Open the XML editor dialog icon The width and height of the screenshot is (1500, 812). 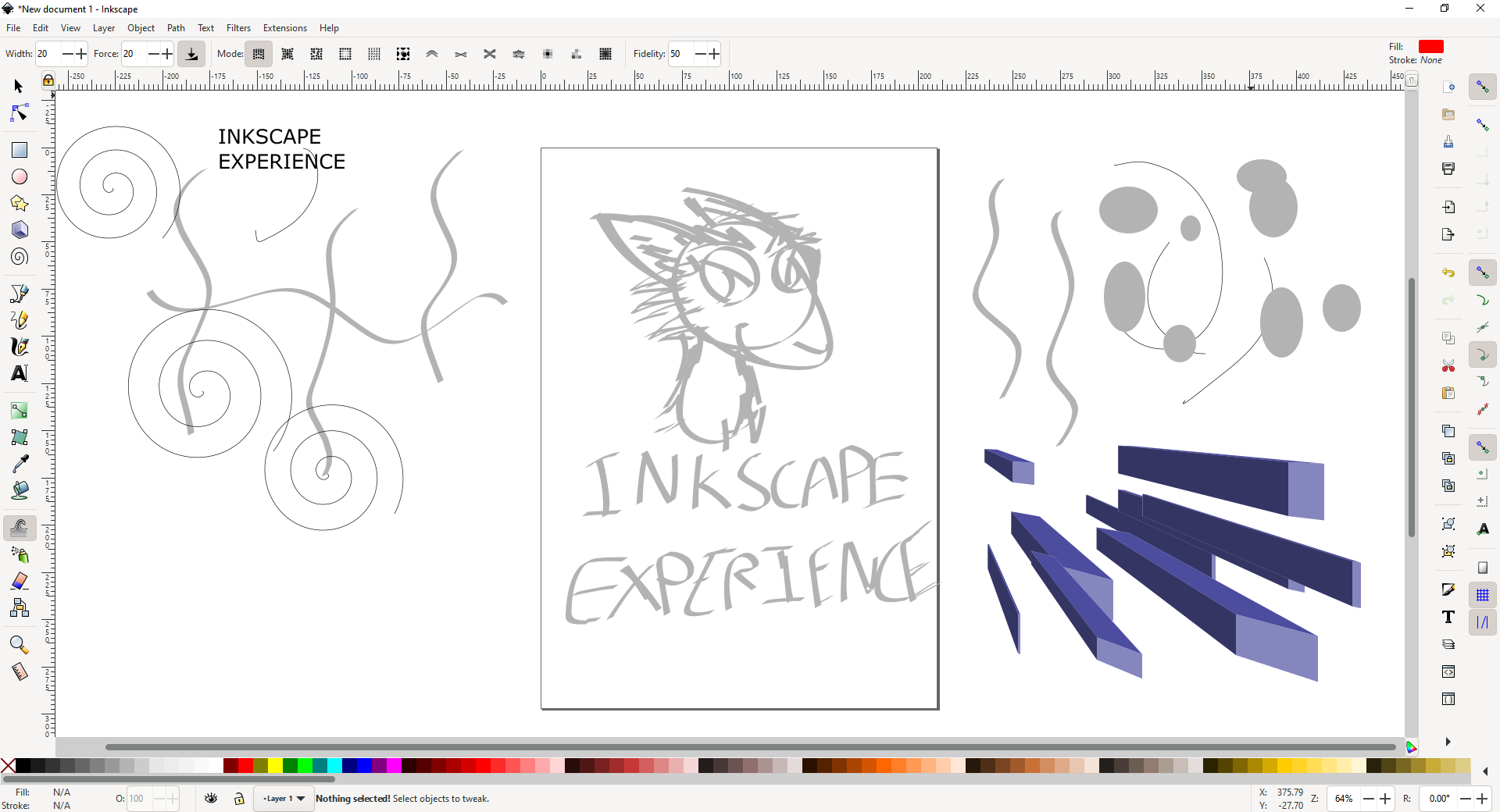click(x=1448, y=671)
